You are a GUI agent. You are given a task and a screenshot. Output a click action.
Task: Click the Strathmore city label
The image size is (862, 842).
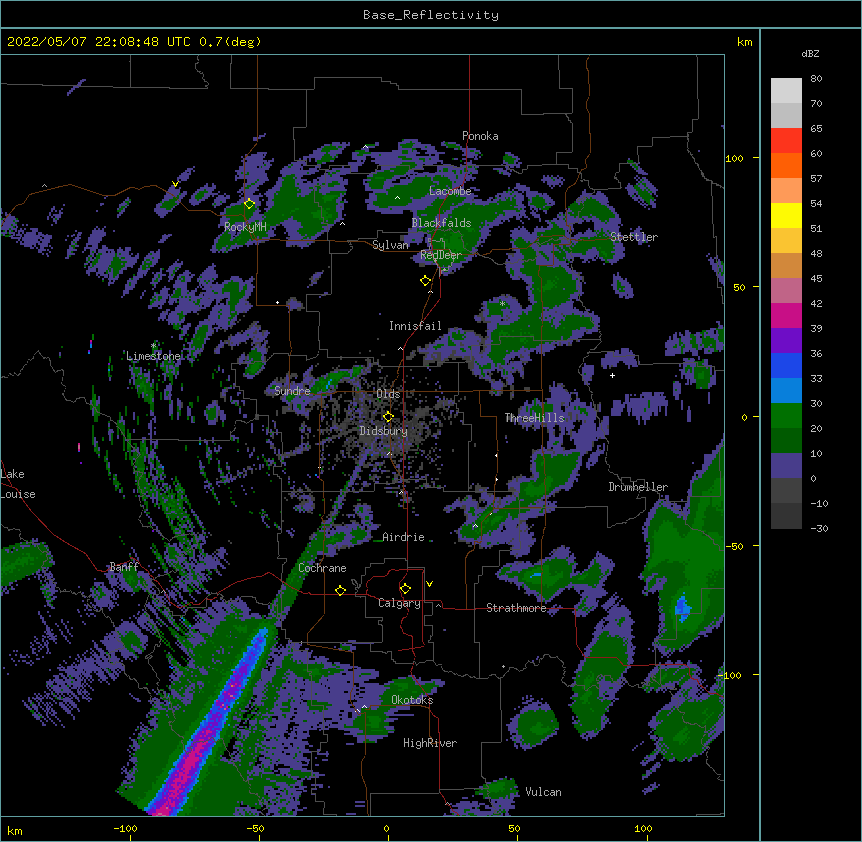(516, 608)
